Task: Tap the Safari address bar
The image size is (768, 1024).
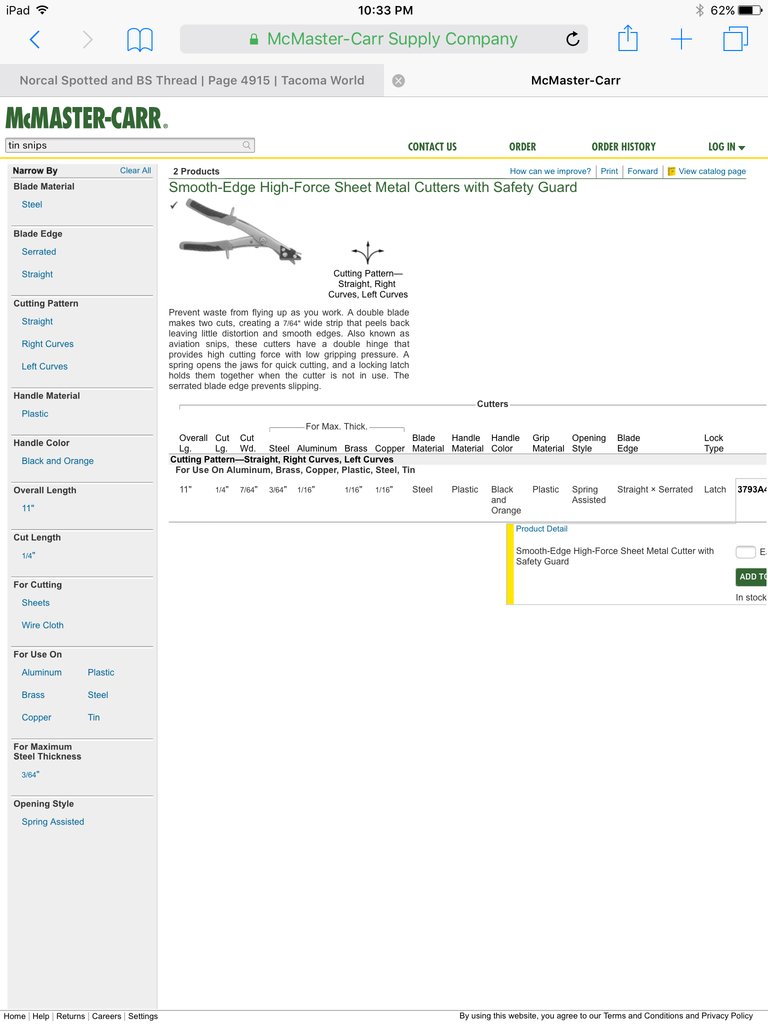Action: pyautogui.click(x=384, y=39)
